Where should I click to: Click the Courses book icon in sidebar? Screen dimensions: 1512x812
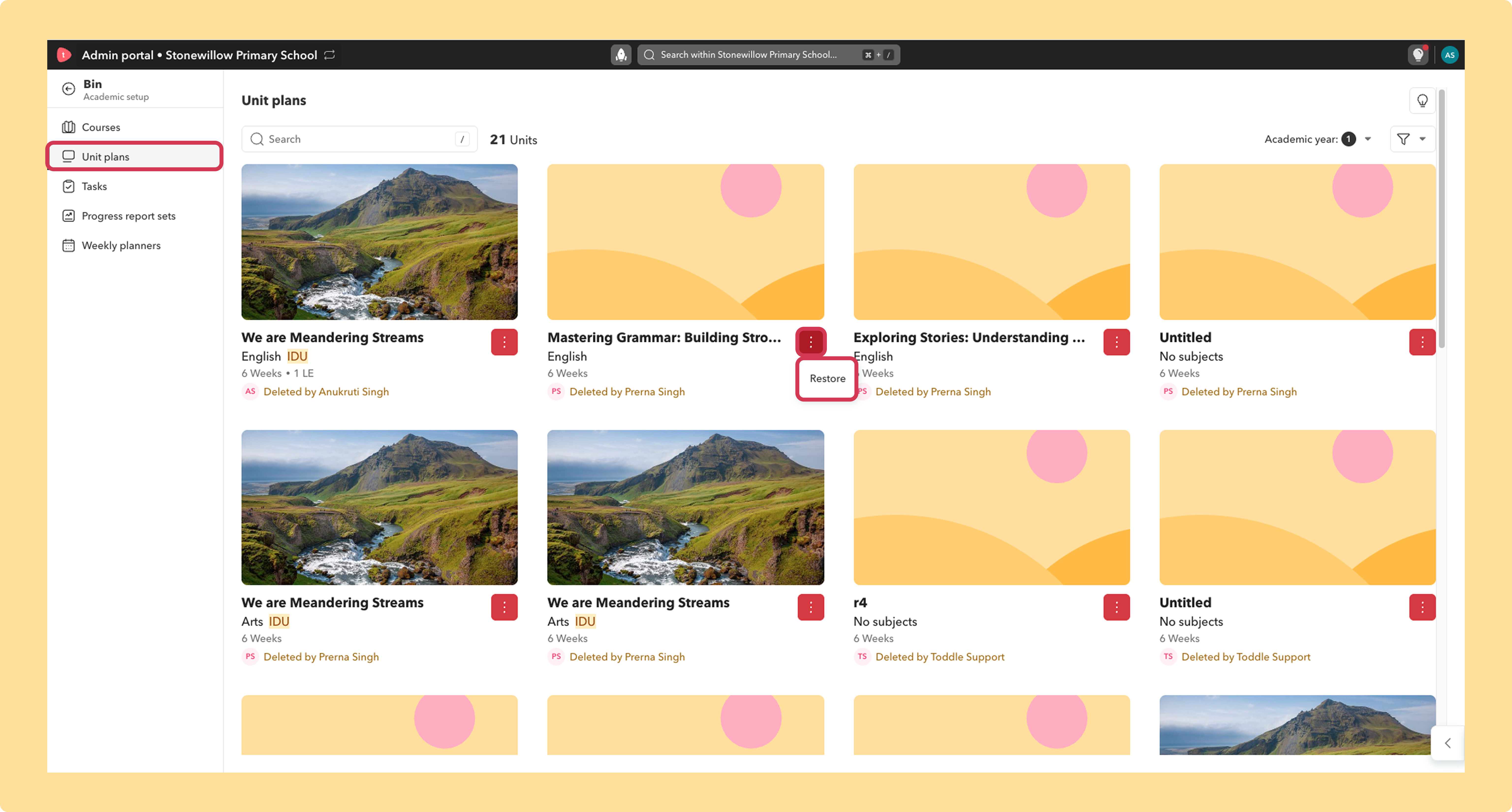coord(69,127)
